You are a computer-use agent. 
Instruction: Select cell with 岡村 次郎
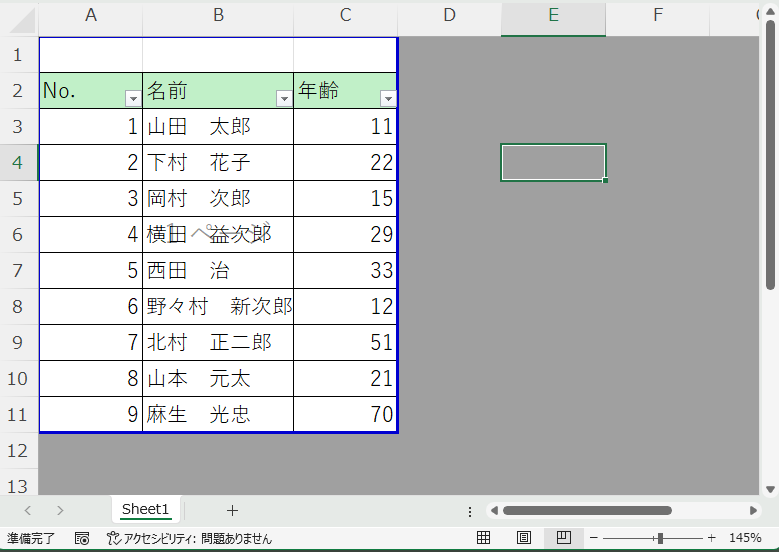[218, 198]
